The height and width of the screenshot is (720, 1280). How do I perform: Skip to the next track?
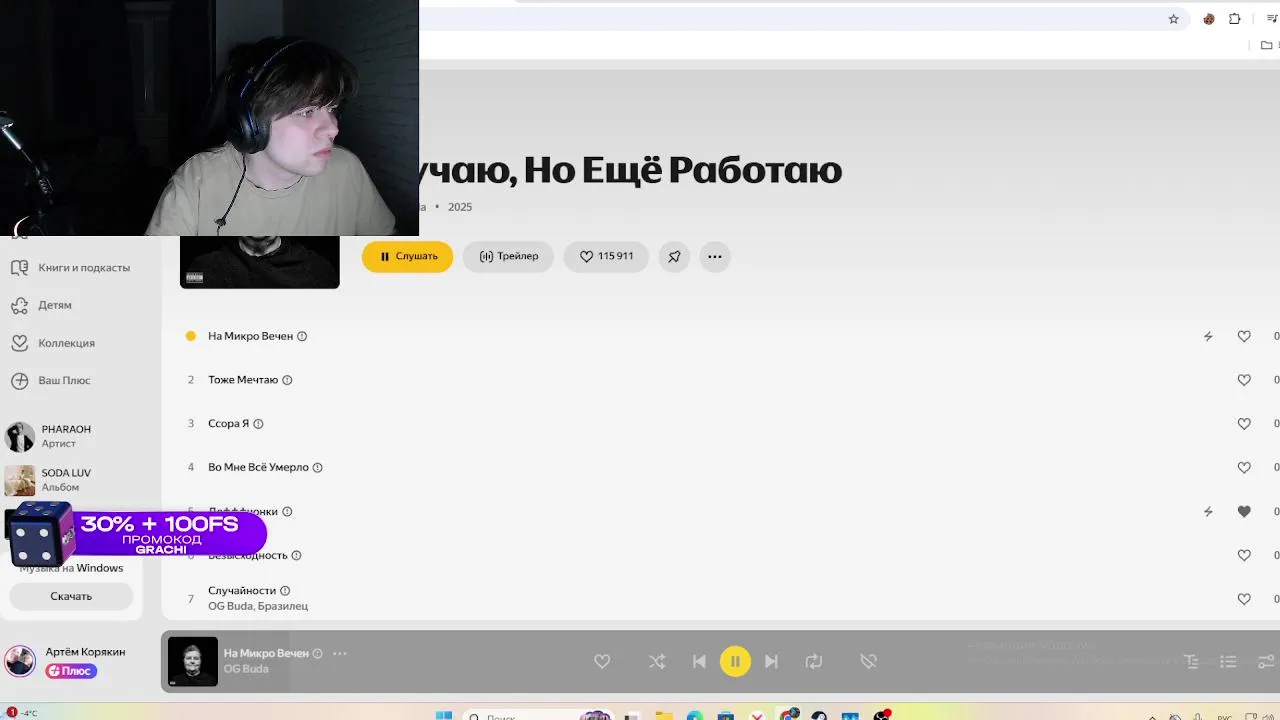(x=771, y=661)
